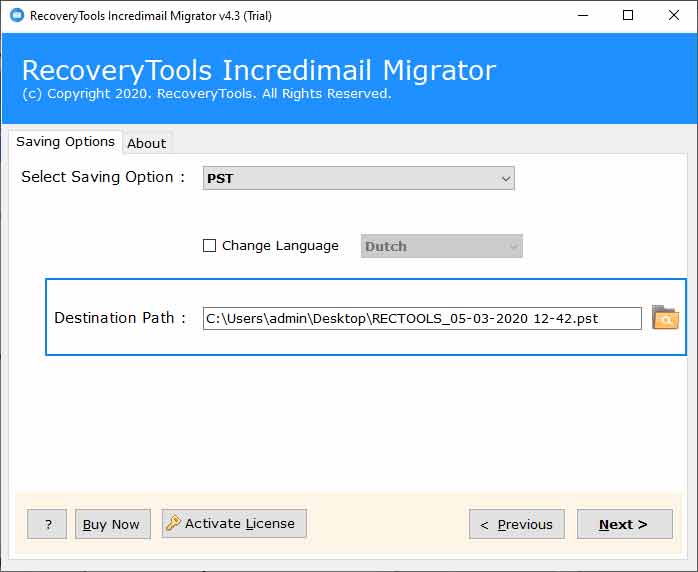Screen dimensions: 698x572
Task: Open the Select Saving Option PST dropdown
Action: (359, 178)
